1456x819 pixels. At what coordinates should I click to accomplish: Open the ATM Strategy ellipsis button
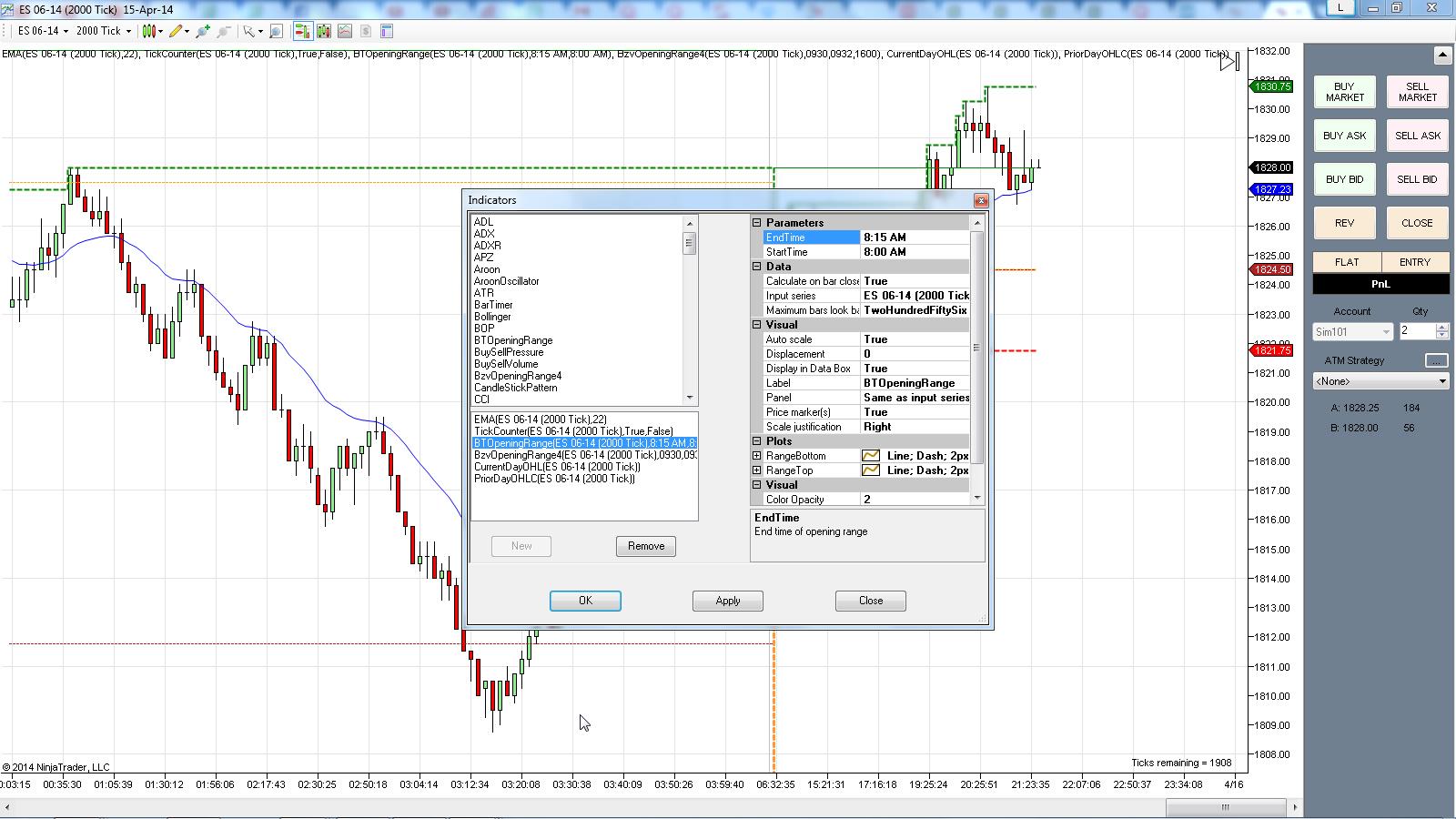coord(1435,360)
